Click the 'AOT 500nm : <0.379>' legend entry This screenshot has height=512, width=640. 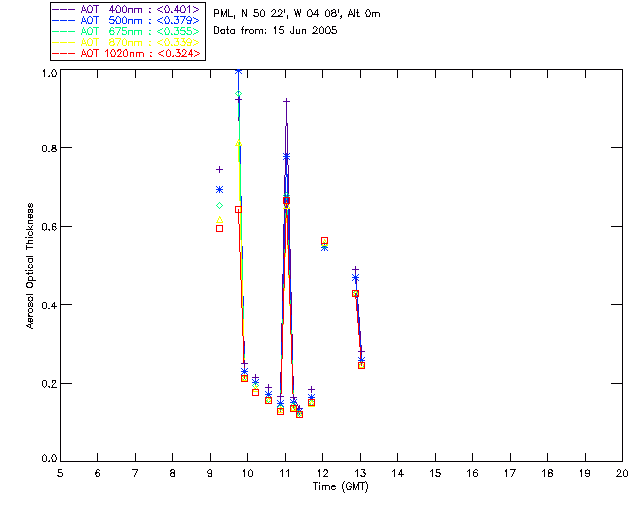pos(126,20)
